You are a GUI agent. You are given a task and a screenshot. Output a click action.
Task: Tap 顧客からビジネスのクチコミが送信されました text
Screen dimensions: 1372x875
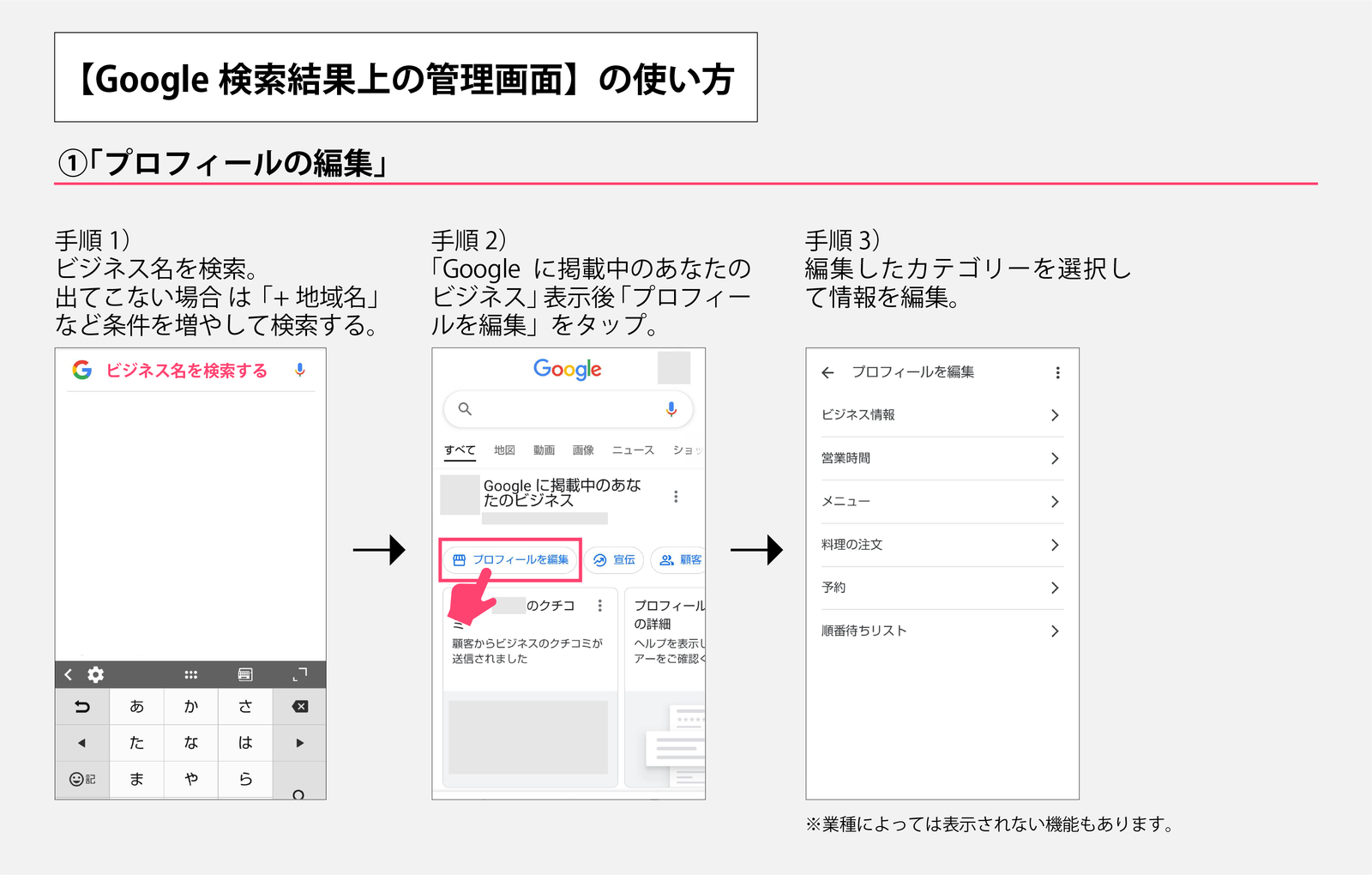pos(527,651)
